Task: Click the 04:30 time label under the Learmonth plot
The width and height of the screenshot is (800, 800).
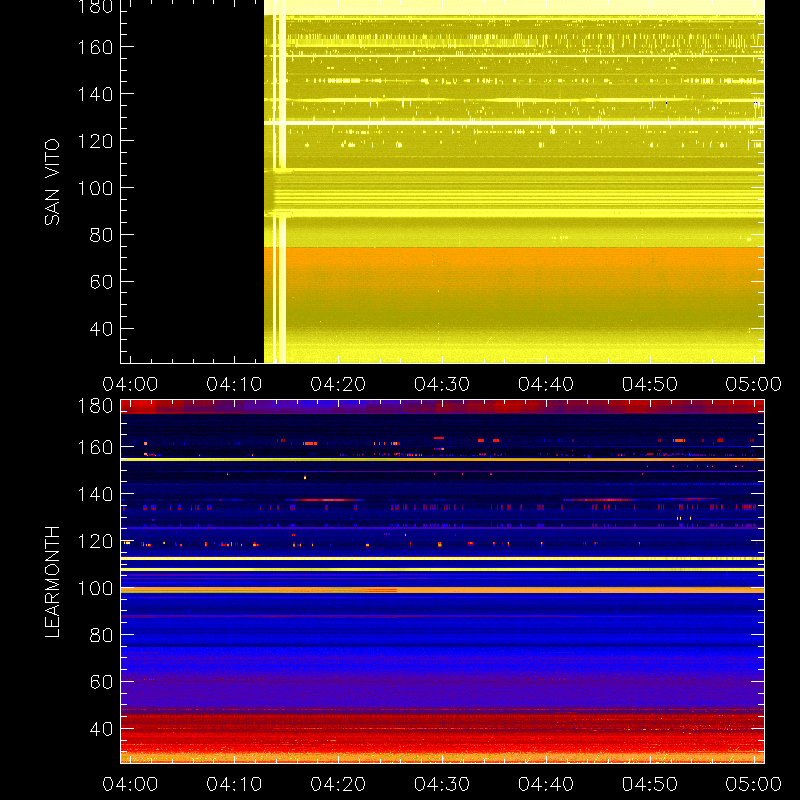Action: 442,784
